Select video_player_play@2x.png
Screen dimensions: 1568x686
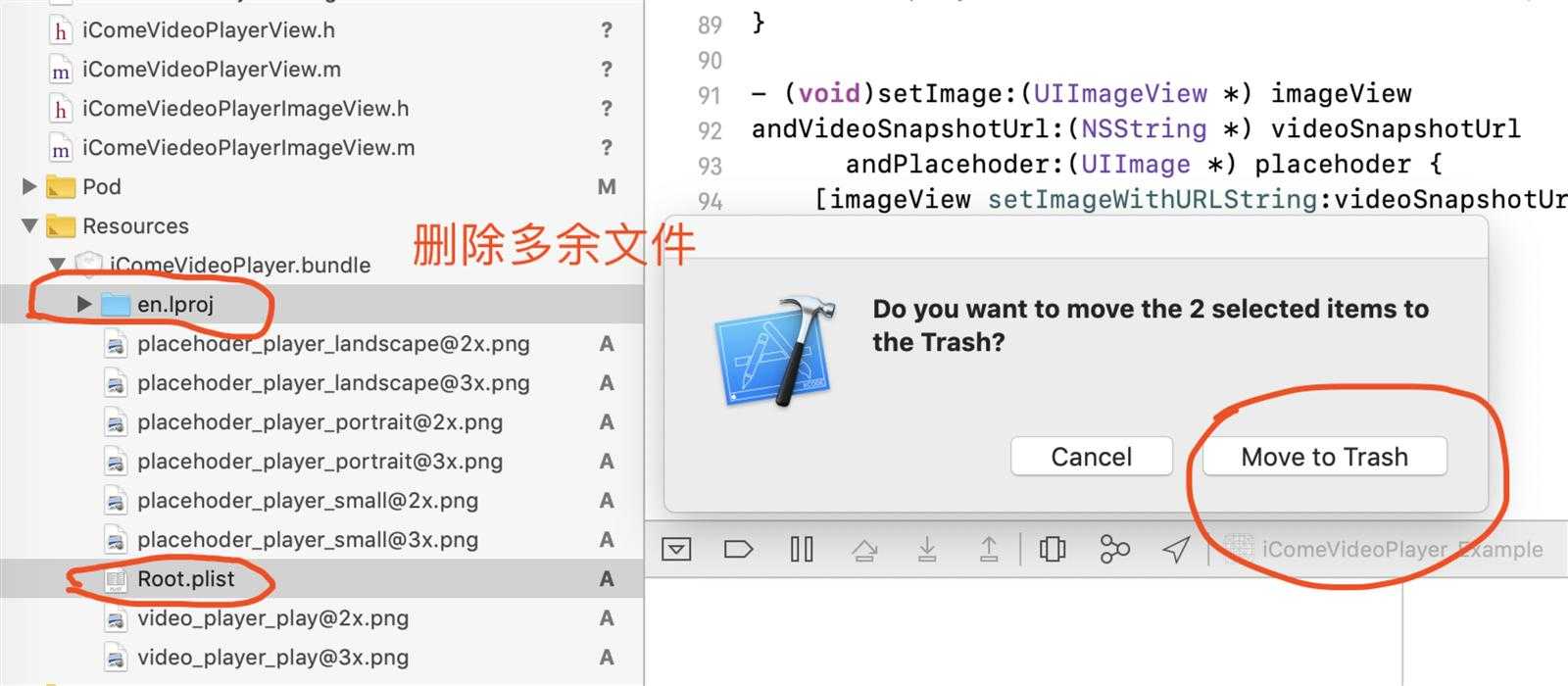pyautogui.click(x=272, y=618)
